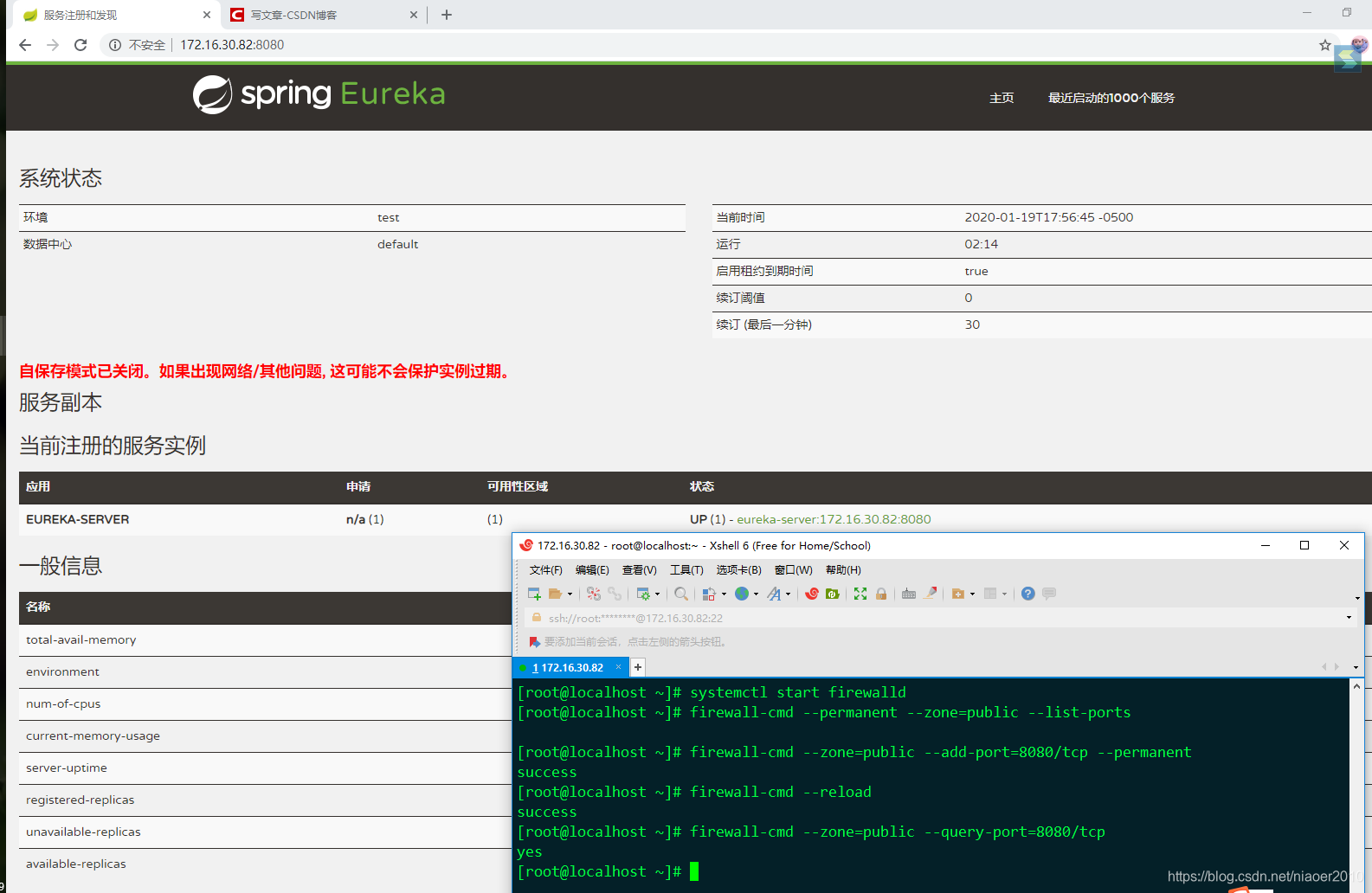The width and height of the screenshot is (1372, 893).
Task: Expand Properties dropdown arrow in Xshell toolbar
Action: [x=657, y=594]
